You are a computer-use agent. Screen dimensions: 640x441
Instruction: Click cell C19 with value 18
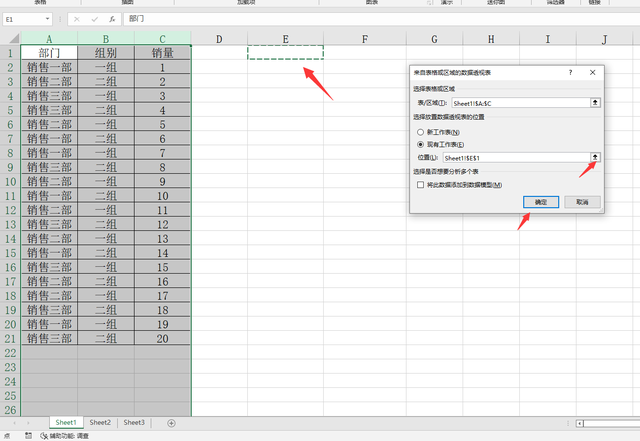[x=162, y=310]
